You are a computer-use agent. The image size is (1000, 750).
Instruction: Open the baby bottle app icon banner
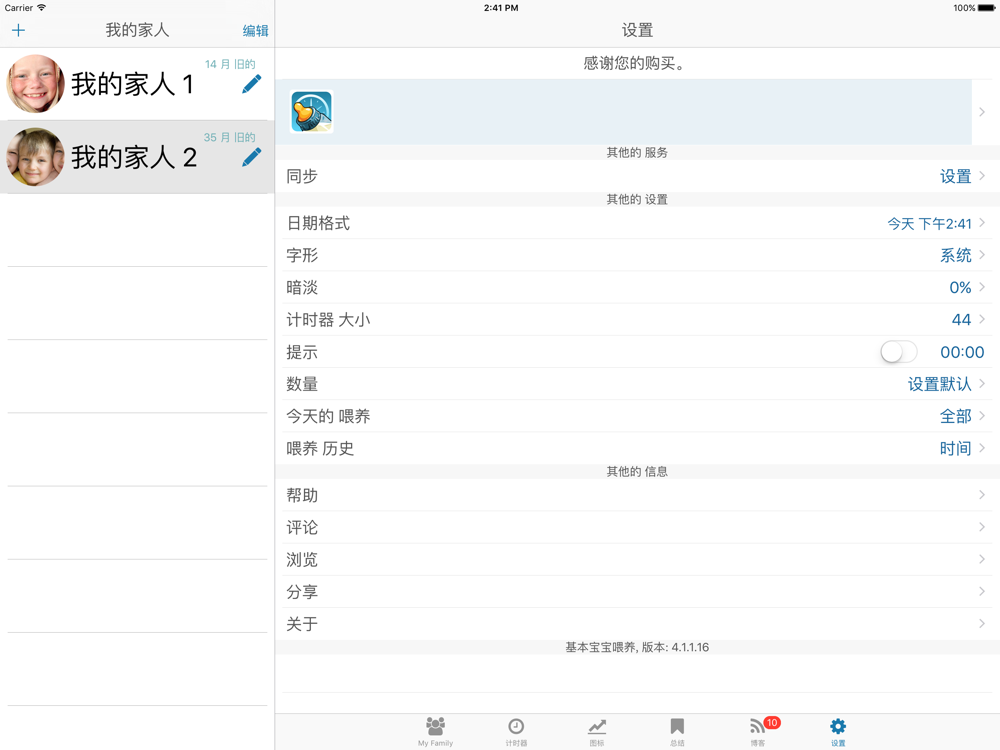tap(311, 112)
